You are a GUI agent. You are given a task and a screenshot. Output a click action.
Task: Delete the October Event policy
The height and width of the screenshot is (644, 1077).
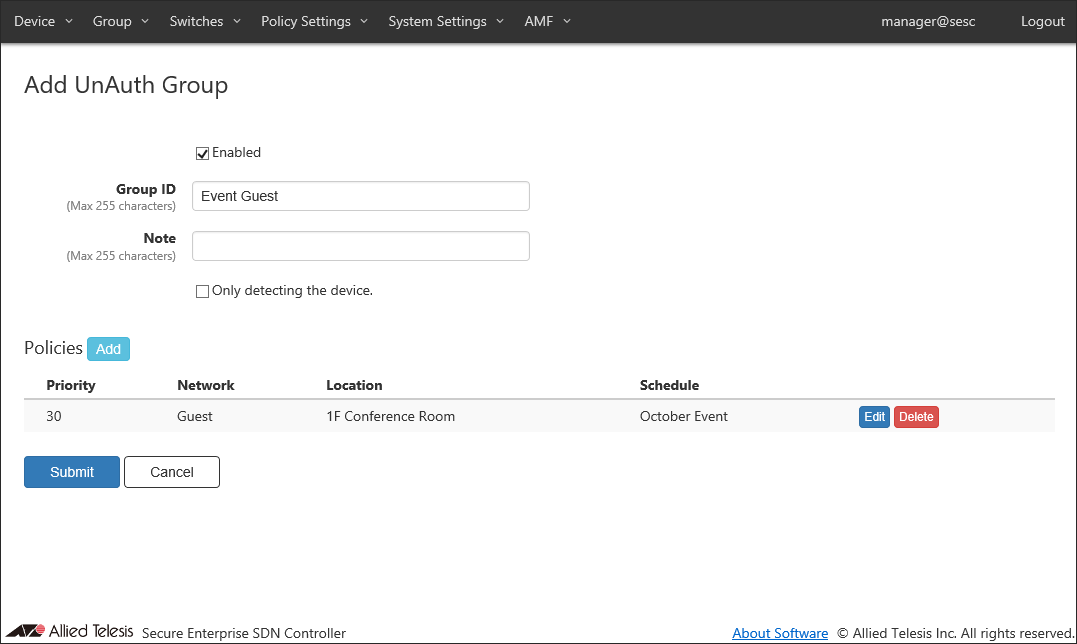tap(916, 417)
